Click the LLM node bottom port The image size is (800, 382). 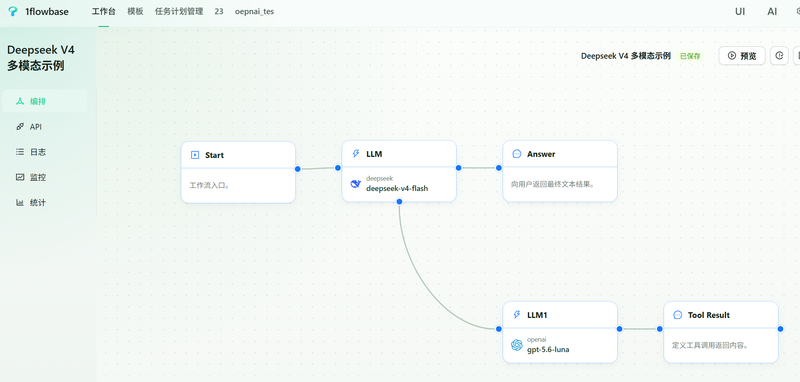[x=399, y=201]
